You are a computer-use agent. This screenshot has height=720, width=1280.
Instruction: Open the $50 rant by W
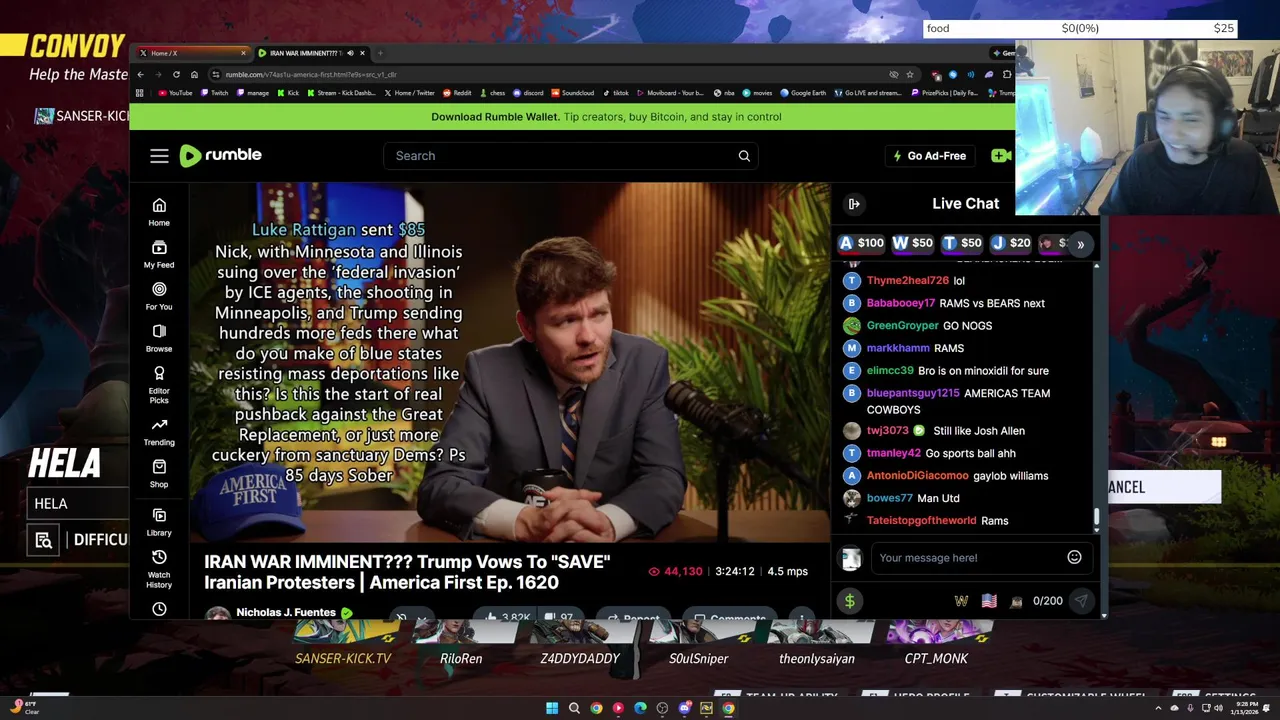(x=913, y=243)
